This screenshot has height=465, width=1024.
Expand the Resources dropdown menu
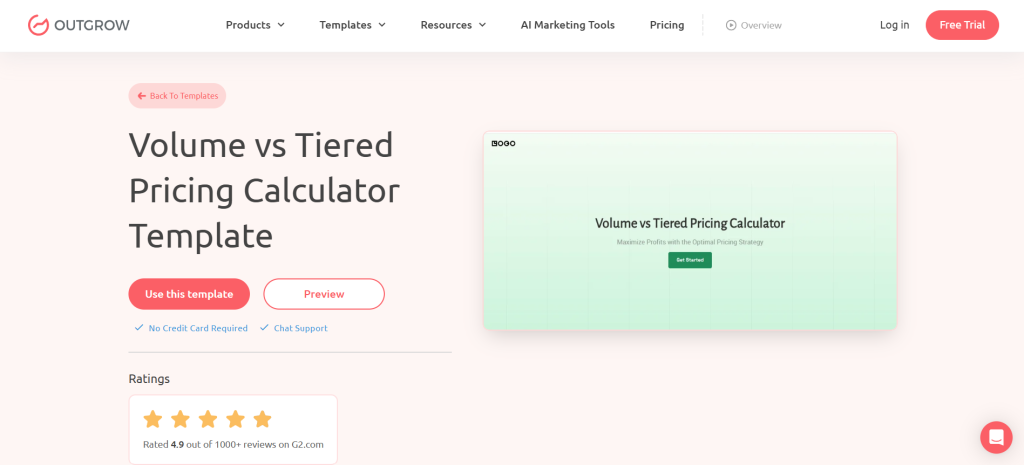tap(453, 25)
